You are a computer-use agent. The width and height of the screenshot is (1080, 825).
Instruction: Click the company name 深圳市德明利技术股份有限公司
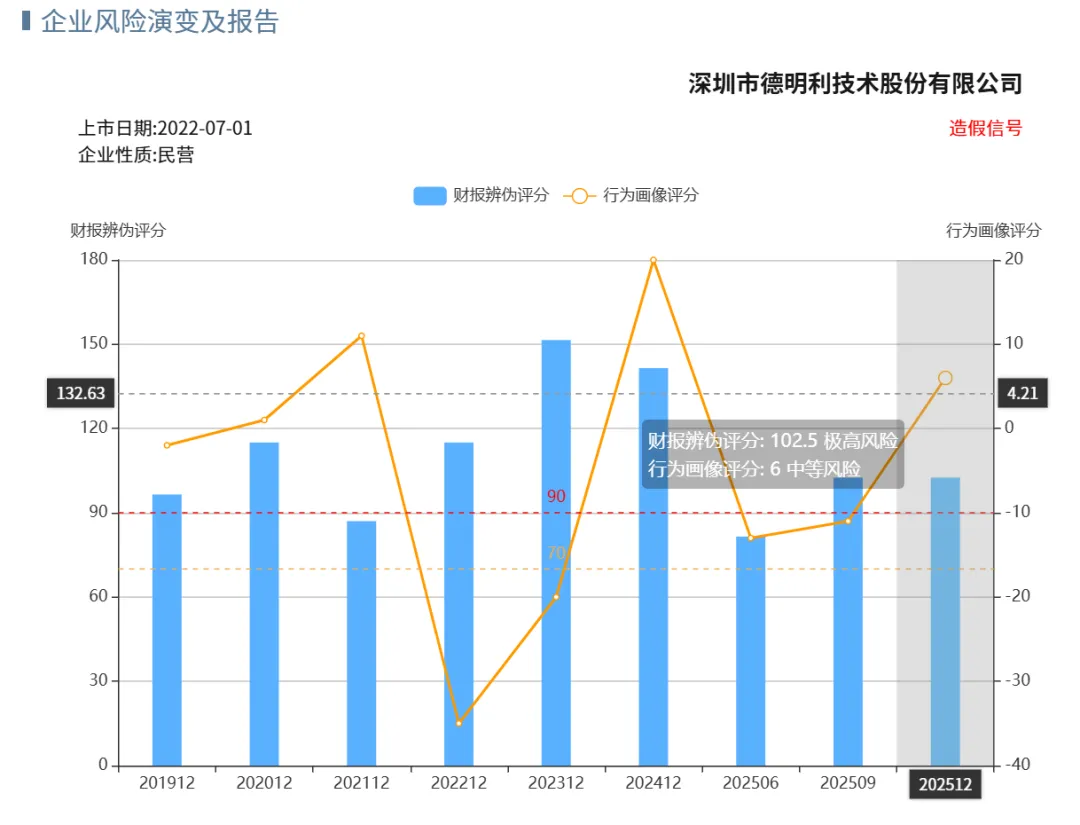pyautogui.click(x=855, y=84)
